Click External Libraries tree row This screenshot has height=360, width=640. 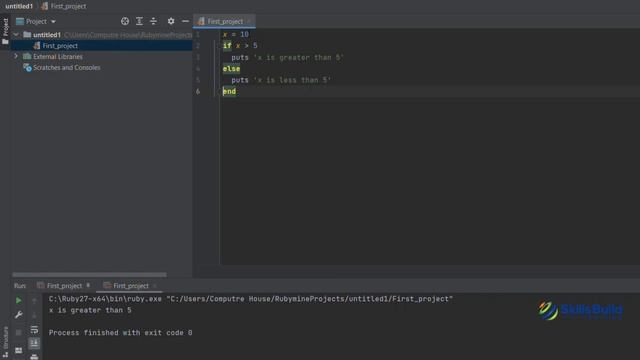coord(58,56)
